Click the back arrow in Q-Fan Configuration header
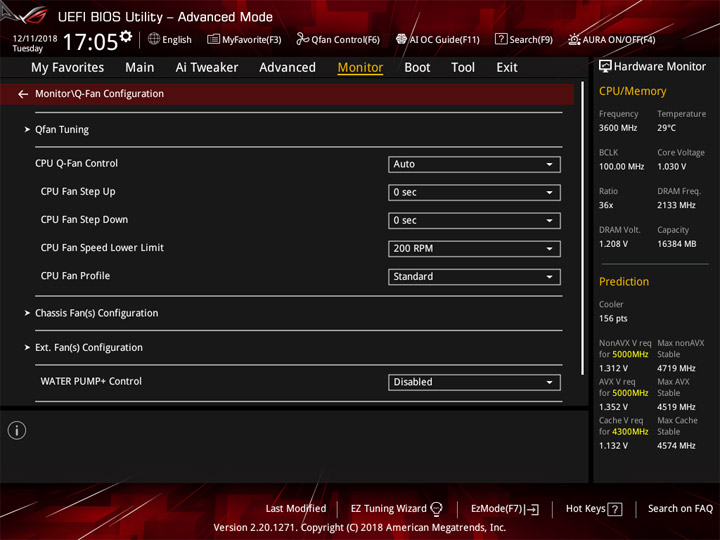This screenshot has height=540, width=720. (x=23, y=94)
